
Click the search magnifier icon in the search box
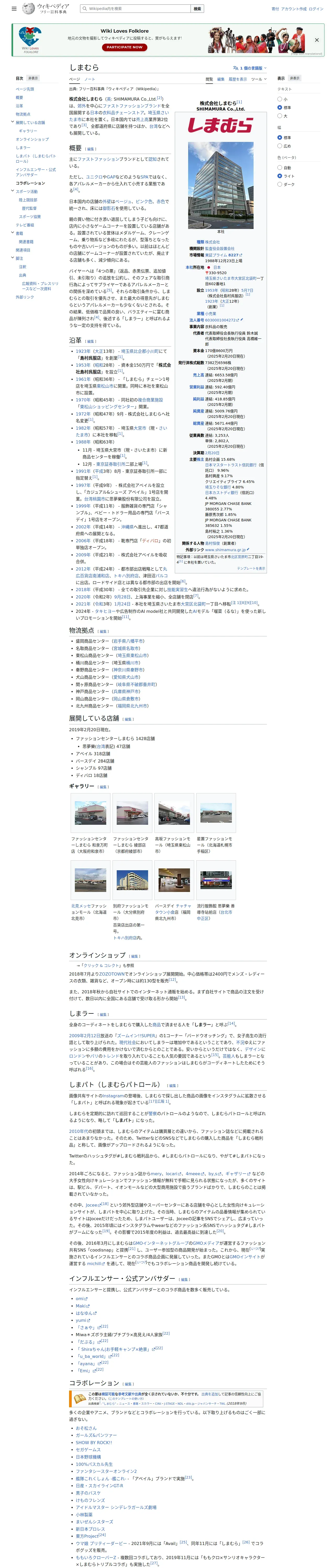tap(84, 9)
